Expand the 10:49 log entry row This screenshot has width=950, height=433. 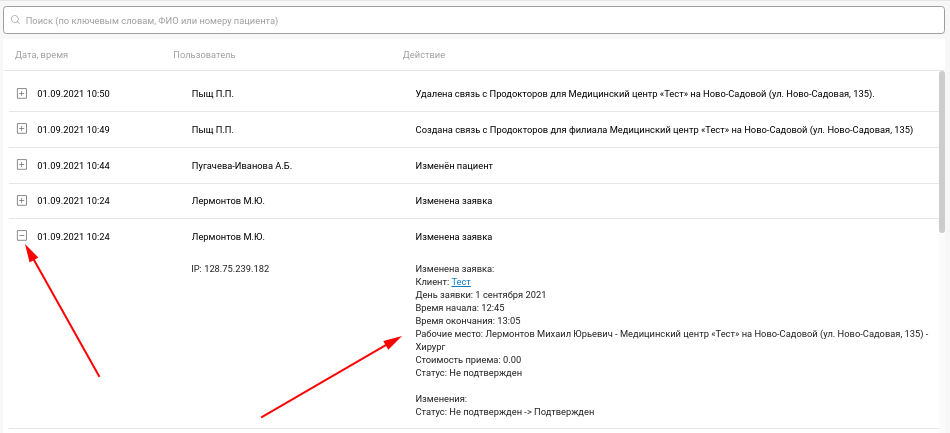pyautogui.click(x=22, y=129)
